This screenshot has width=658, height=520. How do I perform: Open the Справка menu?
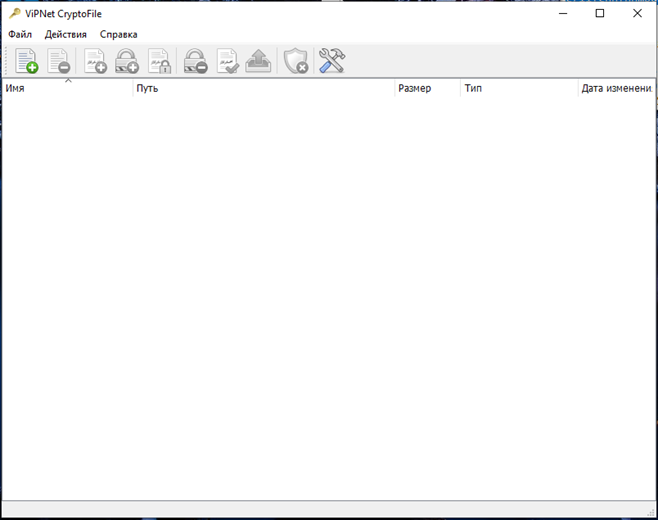click(118, 34)
